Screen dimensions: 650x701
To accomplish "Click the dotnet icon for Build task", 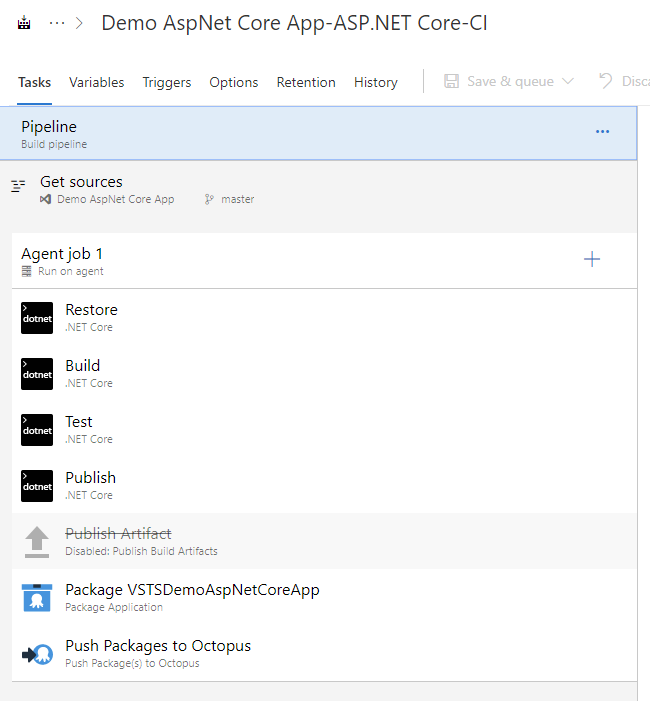I will click(37, 374).
